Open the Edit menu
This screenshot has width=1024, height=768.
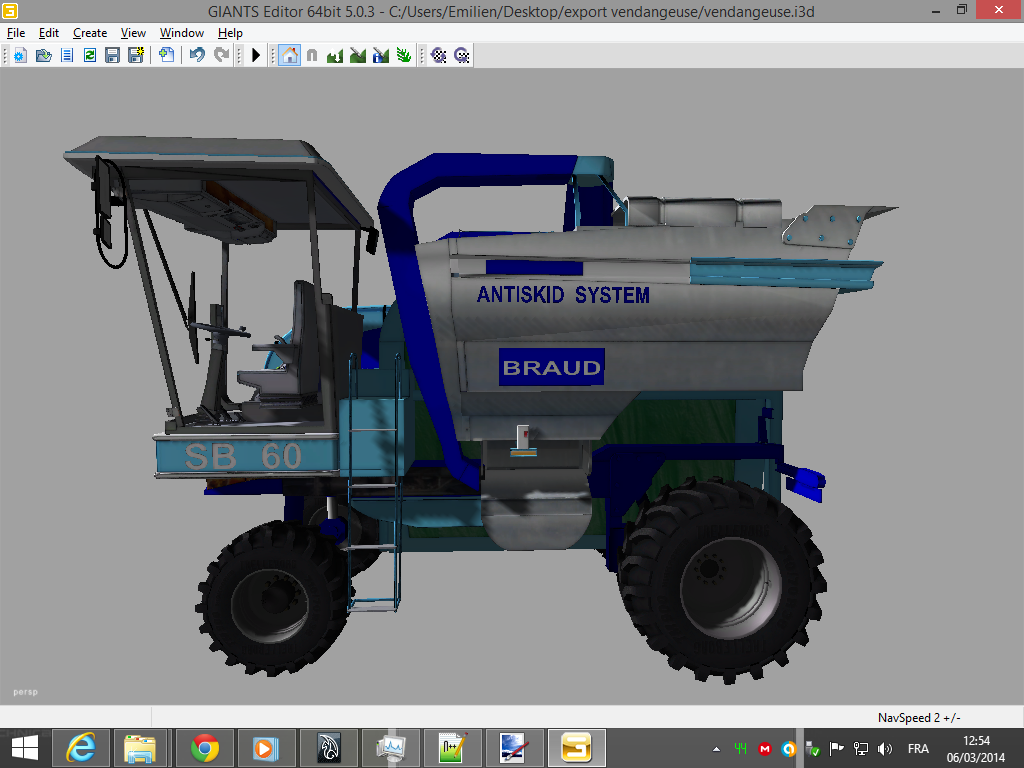point(49,33)
